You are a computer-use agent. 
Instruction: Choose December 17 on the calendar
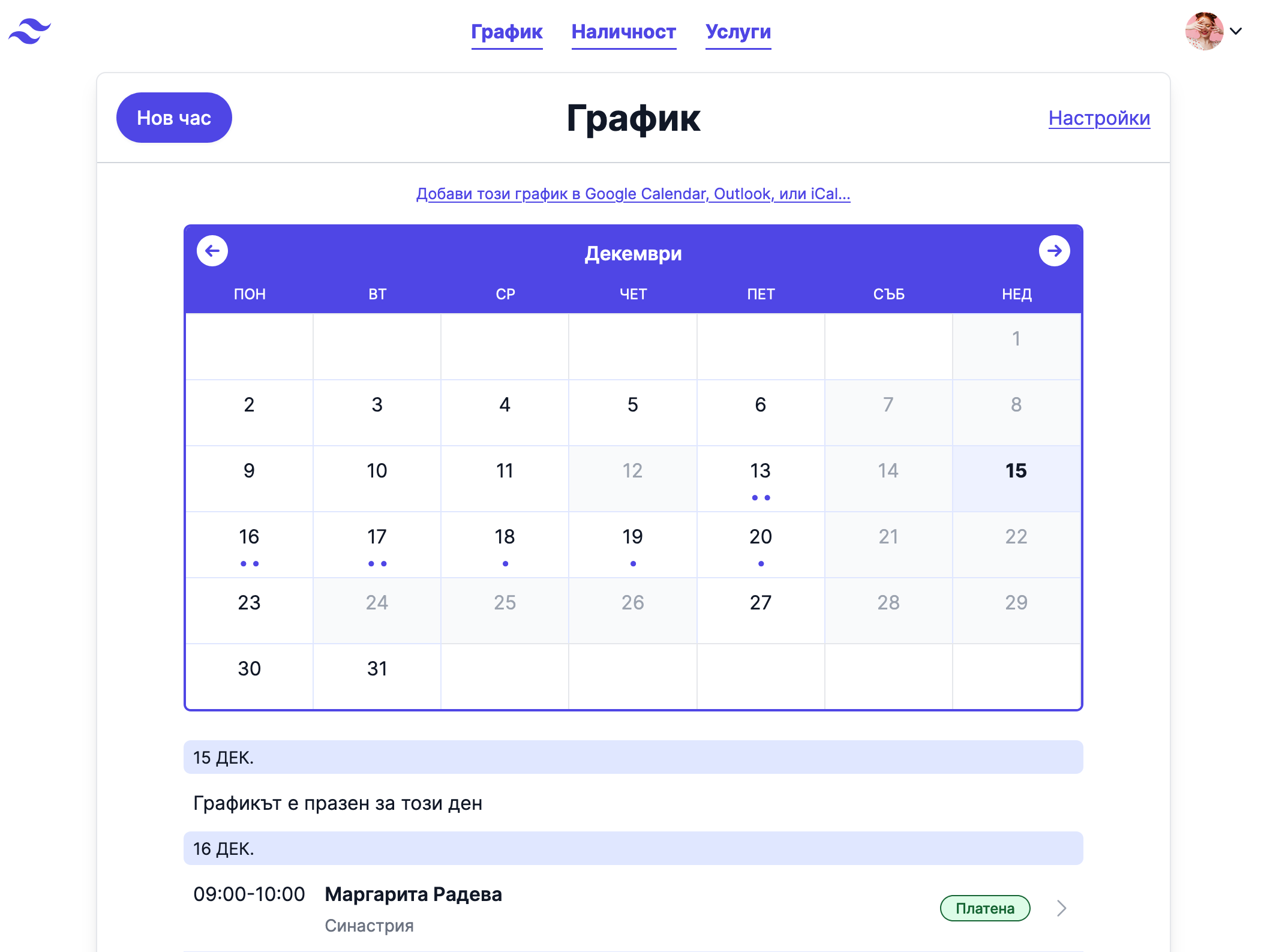(x=377, y=544)
